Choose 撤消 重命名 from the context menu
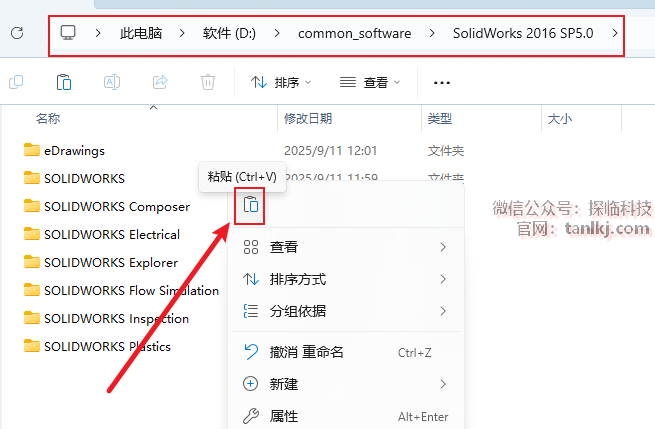This screenshot has height=429, width=655. (345, 352)
